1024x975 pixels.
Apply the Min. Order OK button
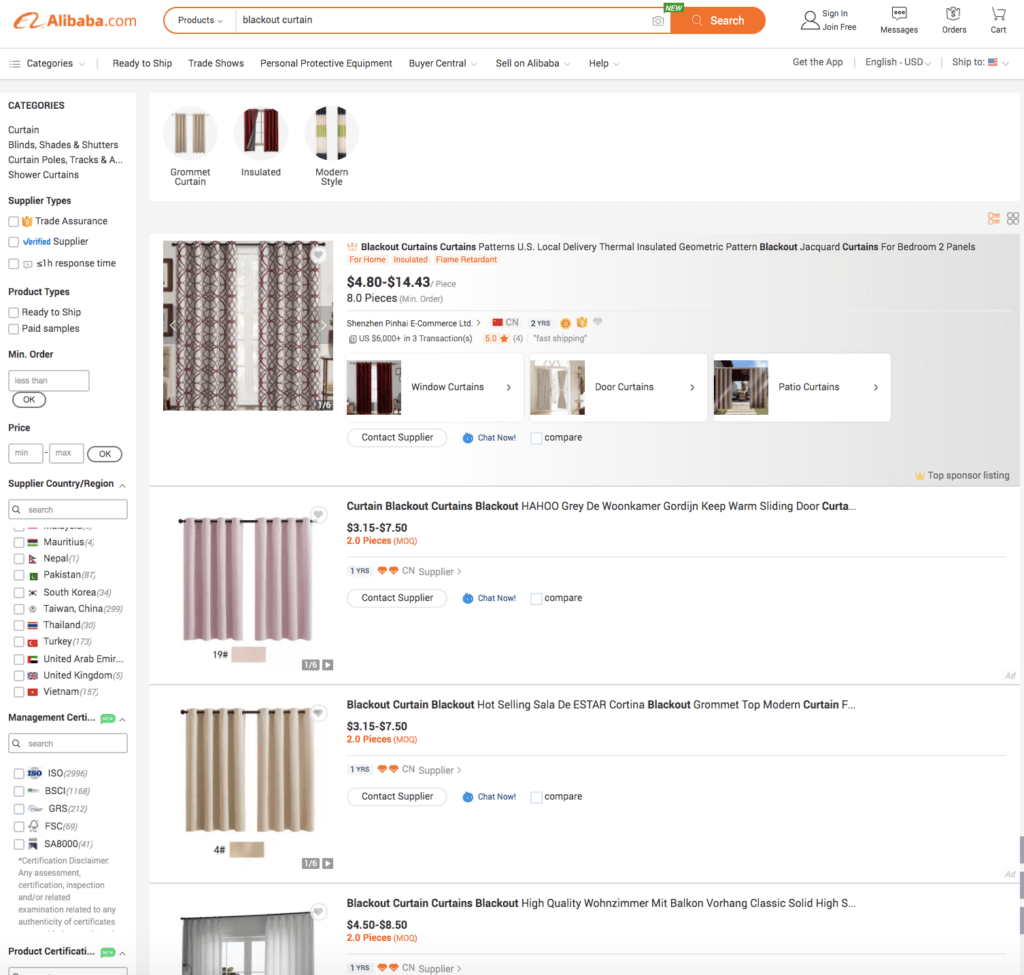29,400
